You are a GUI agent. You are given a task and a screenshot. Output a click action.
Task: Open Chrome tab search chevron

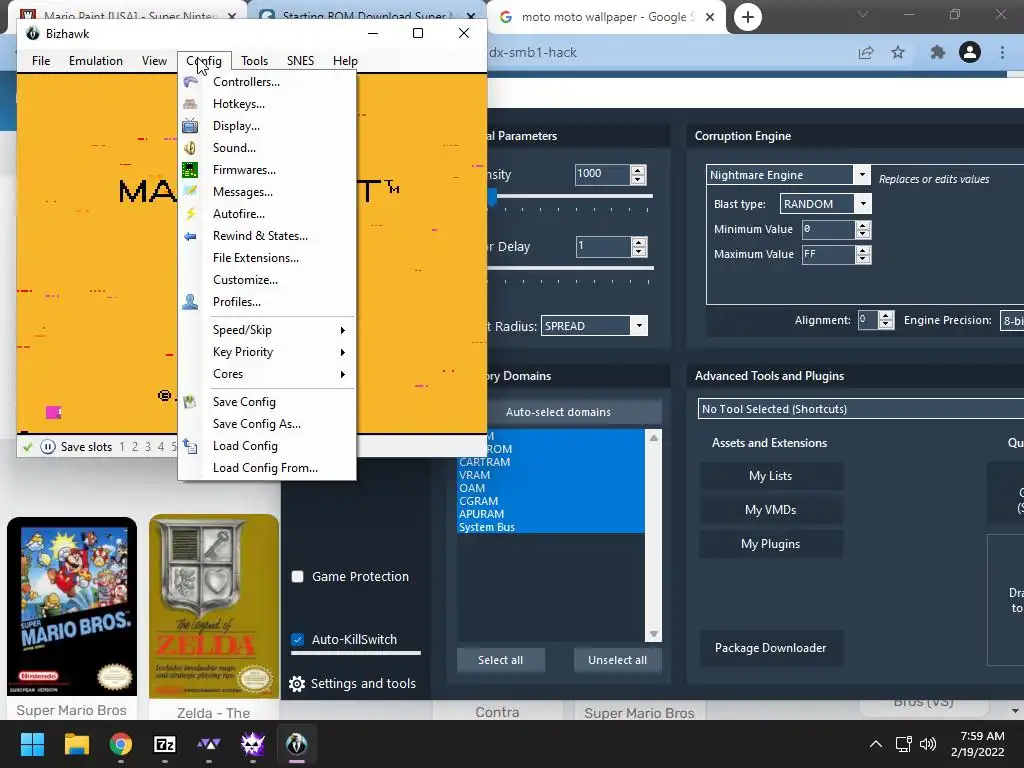[863, 14]
